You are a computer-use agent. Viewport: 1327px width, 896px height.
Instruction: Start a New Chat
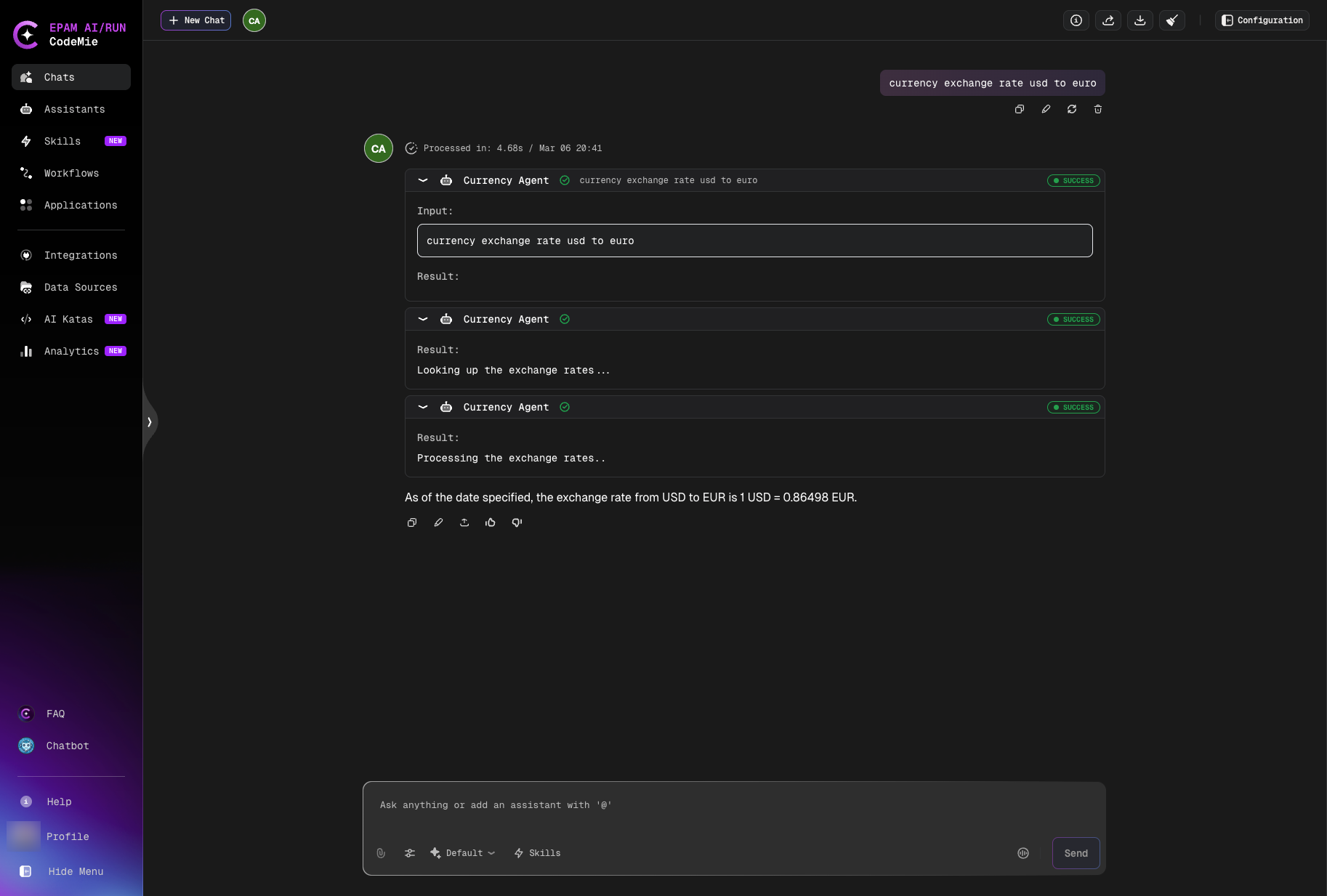tap(195, 20)
